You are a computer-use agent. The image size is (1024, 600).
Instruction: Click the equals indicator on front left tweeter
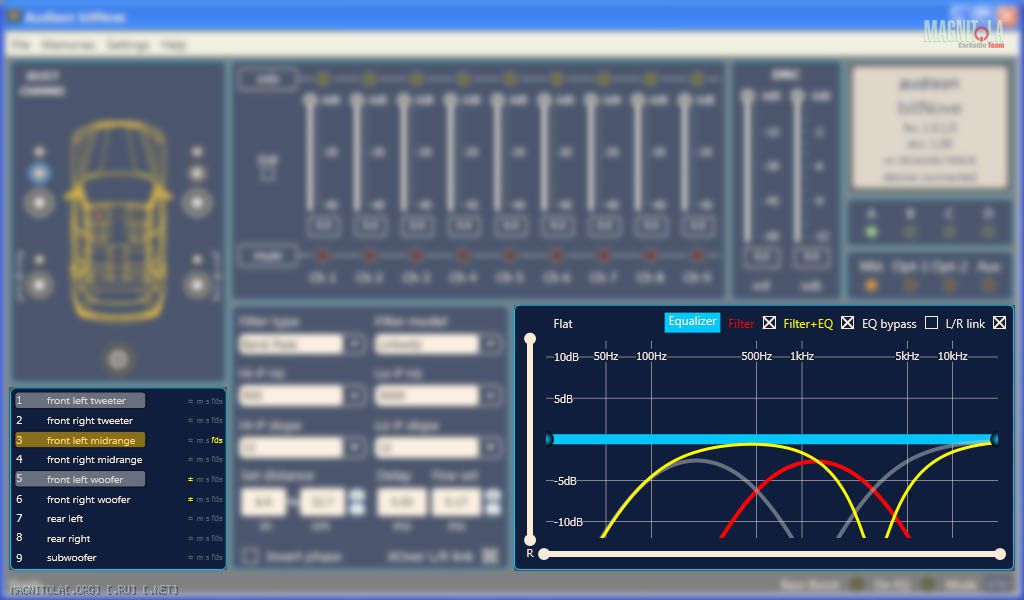click(190, 402)
